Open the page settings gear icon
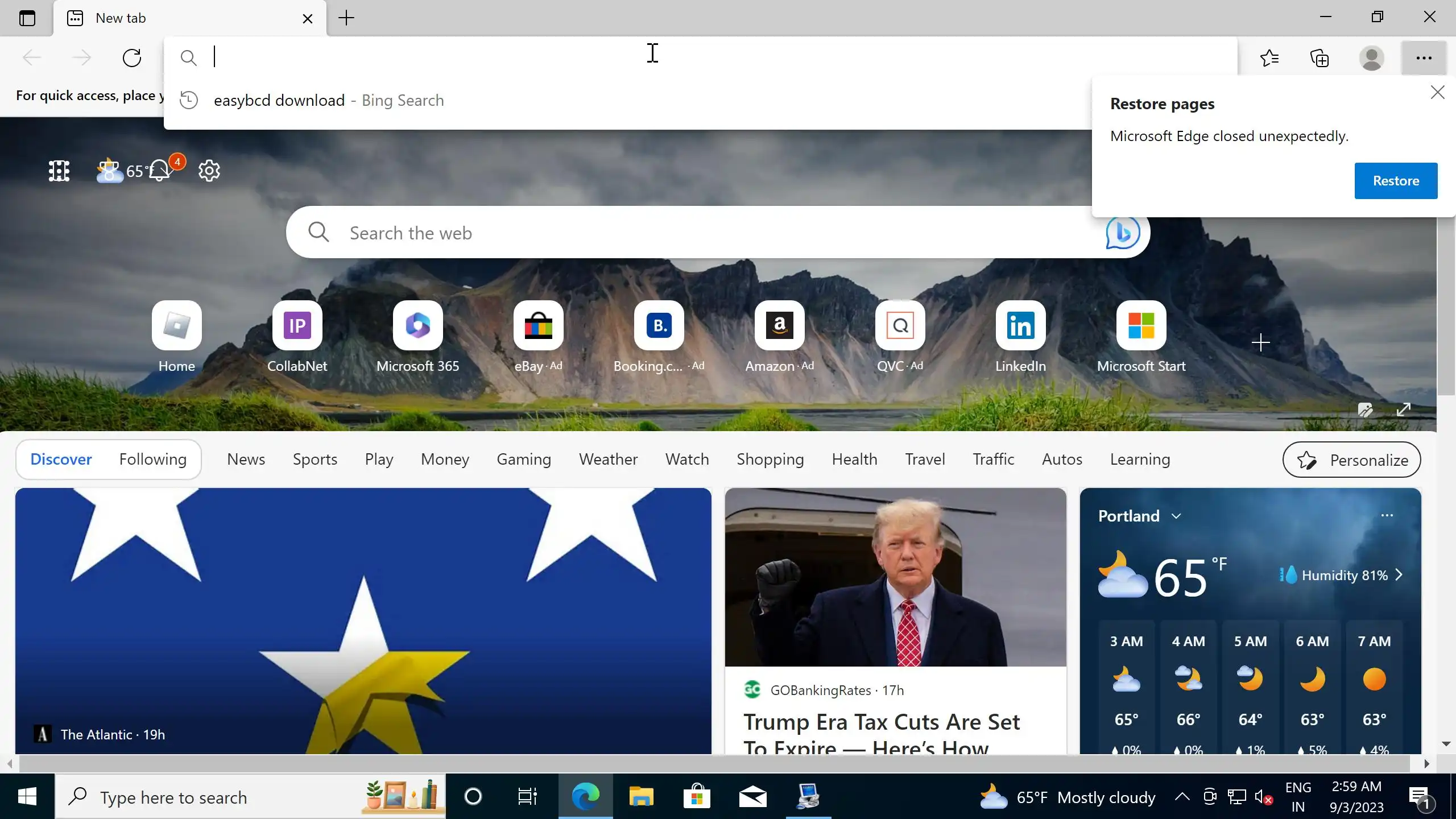 click(209, 171)
